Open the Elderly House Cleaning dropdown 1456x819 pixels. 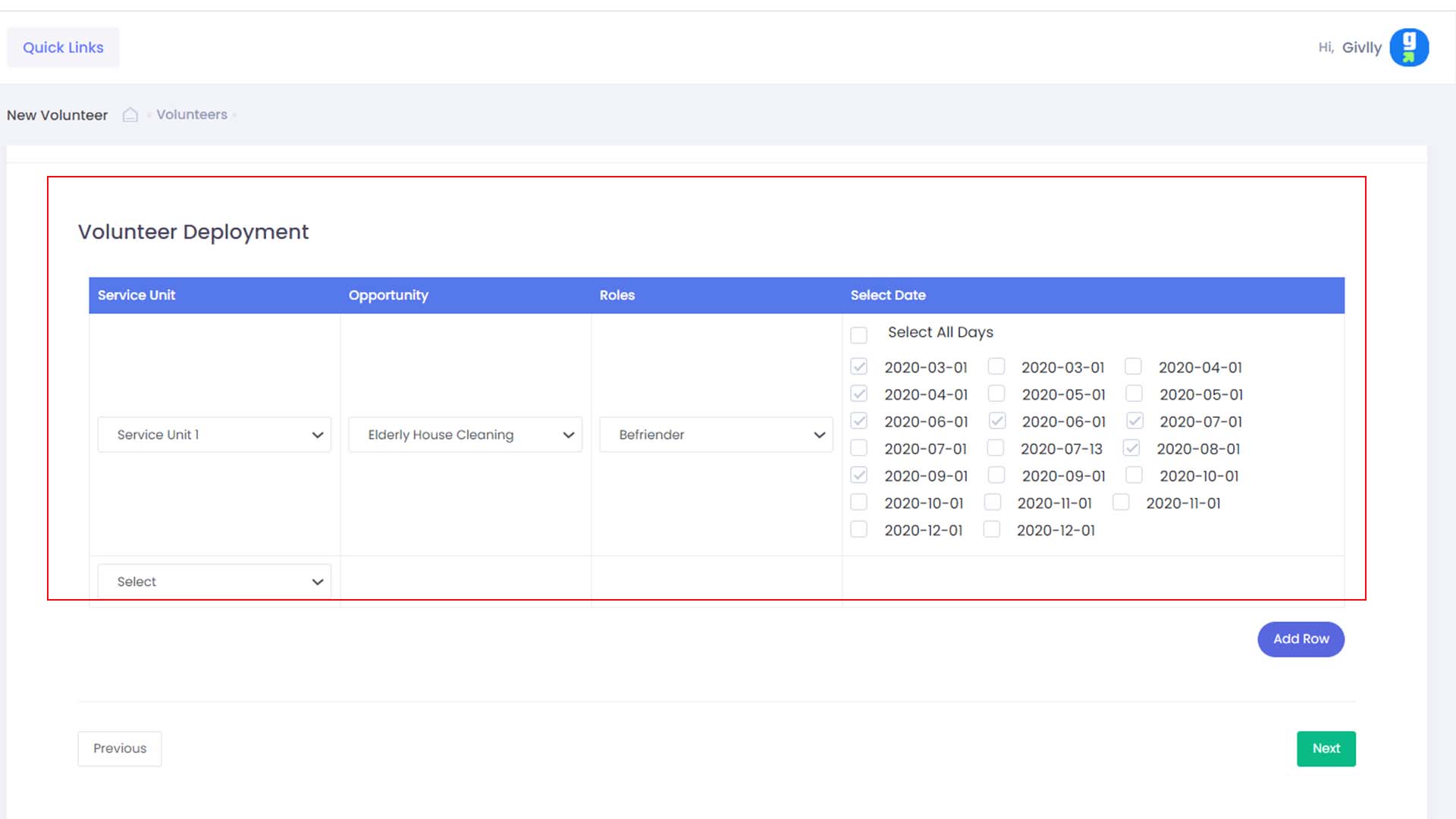point(465,435)
